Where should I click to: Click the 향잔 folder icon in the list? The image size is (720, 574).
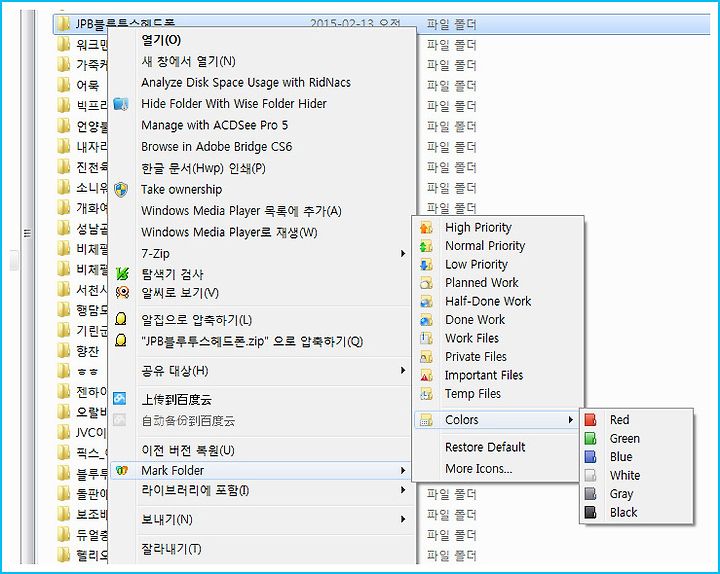pyautogui.click(x=63, y=351)
